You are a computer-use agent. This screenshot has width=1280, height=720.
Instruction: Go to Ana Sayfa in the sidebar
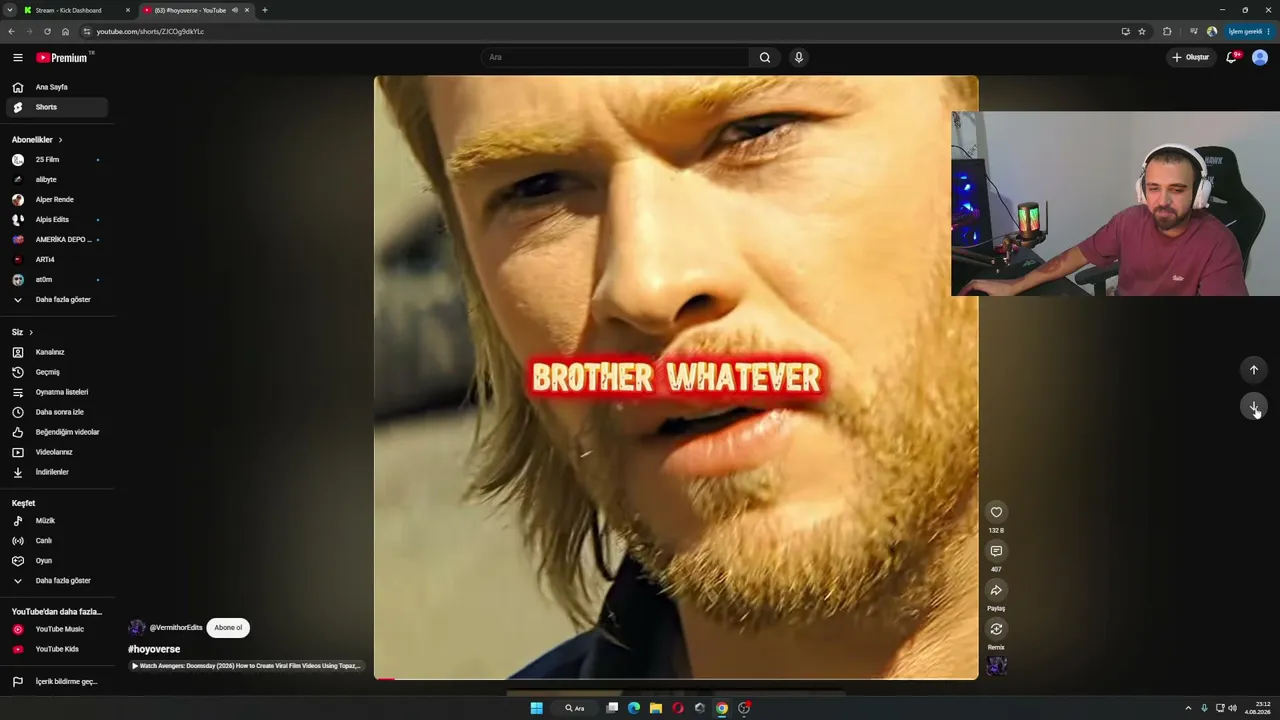pos(57,87)
